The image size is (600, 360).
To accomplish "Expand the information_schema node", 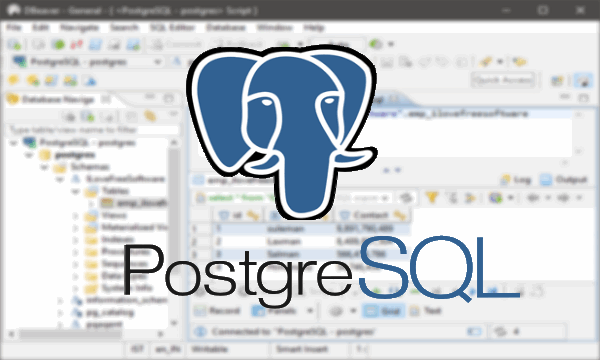I will [60, 301].
